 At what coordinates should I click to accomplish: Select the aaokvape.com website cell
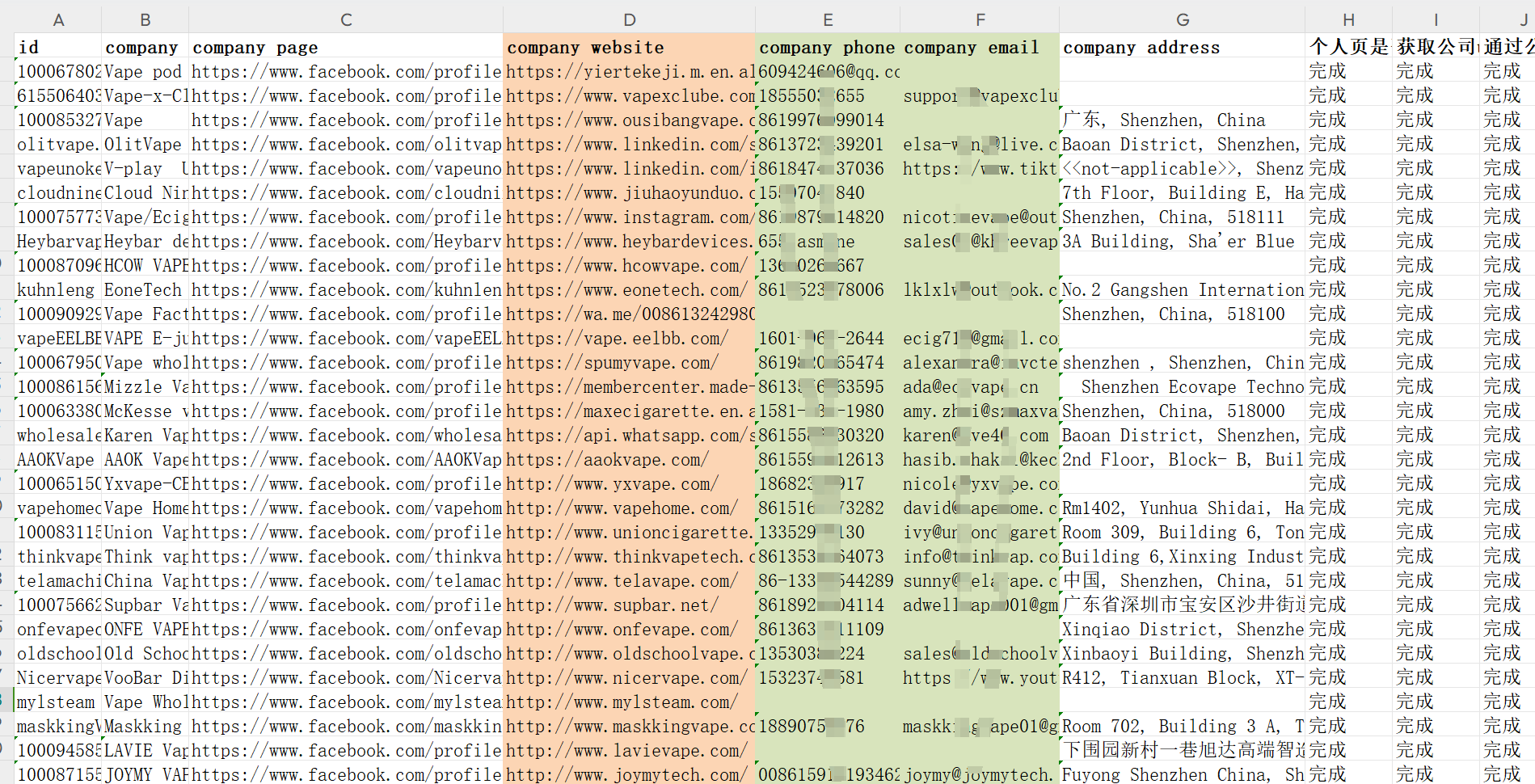[630, 459]
